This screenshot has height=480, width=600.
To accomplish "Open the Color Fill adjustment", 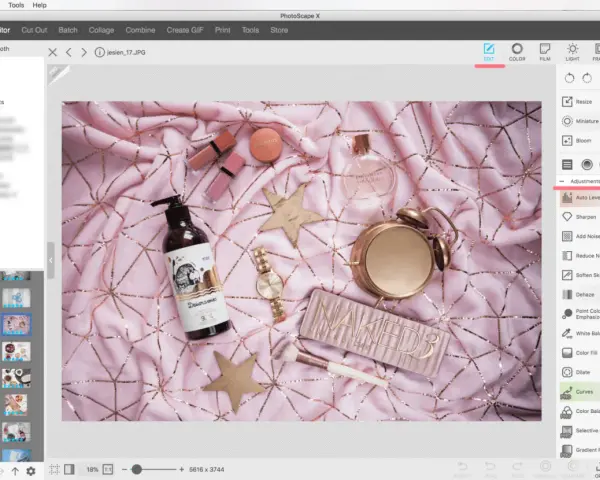I will pyautogui.click(x=580, y=353).
